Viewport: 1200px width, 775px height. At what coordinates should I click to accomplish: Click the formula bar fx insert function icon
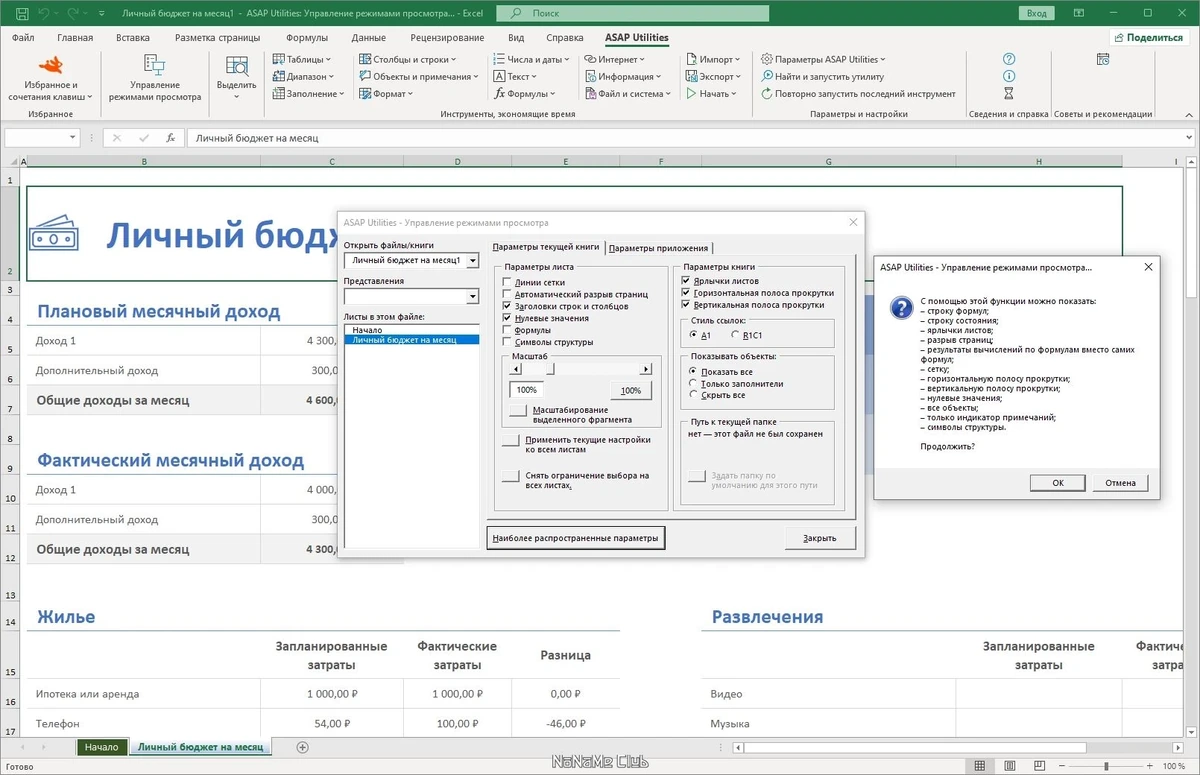171,138
